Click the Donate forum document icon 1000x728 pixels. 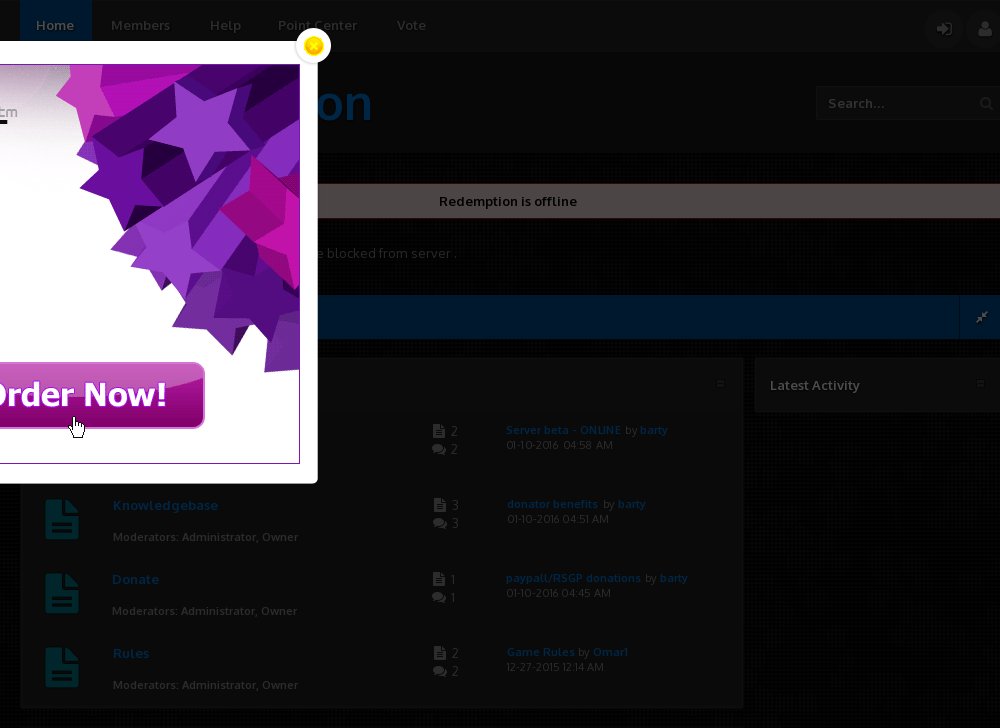[62, 594]
